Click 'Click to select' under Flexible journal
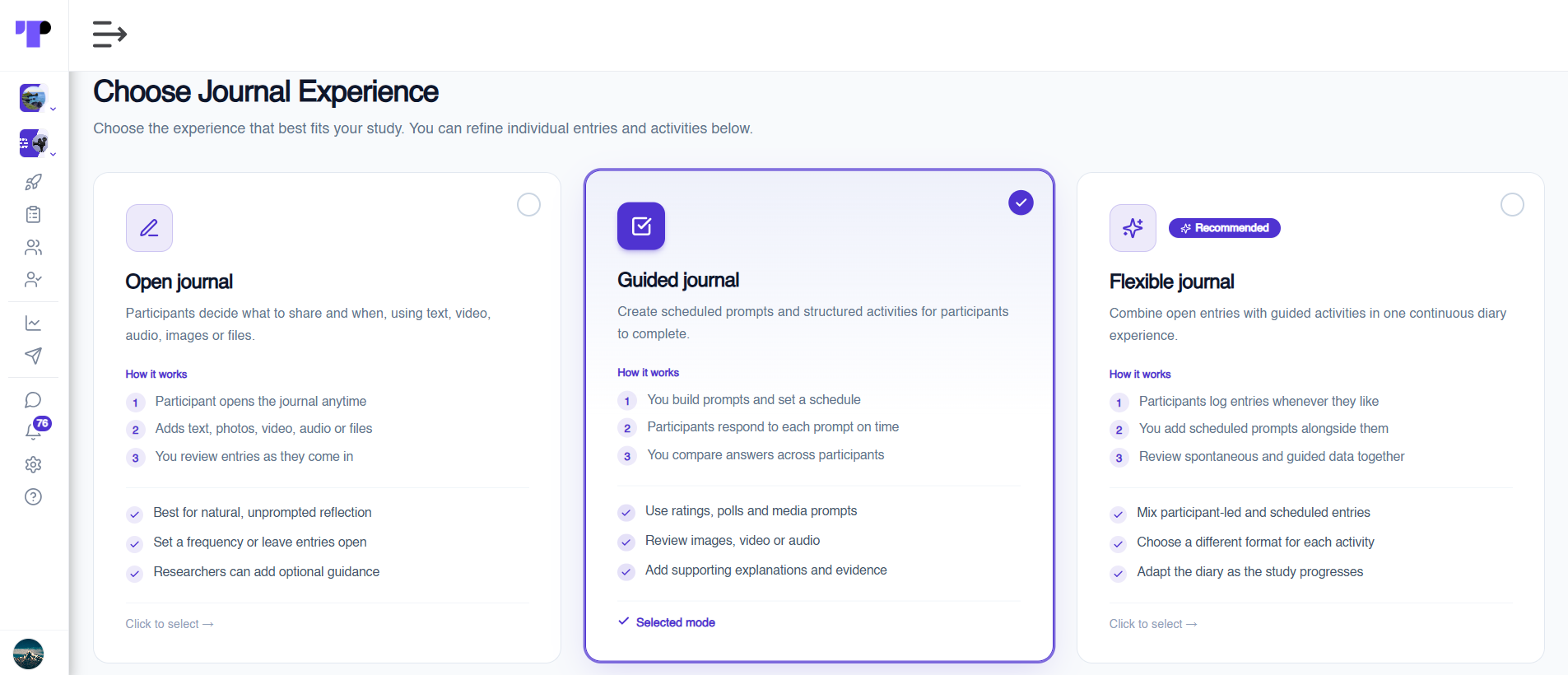Viewport: 1568px width, 675px height. tap(1153, 624)
